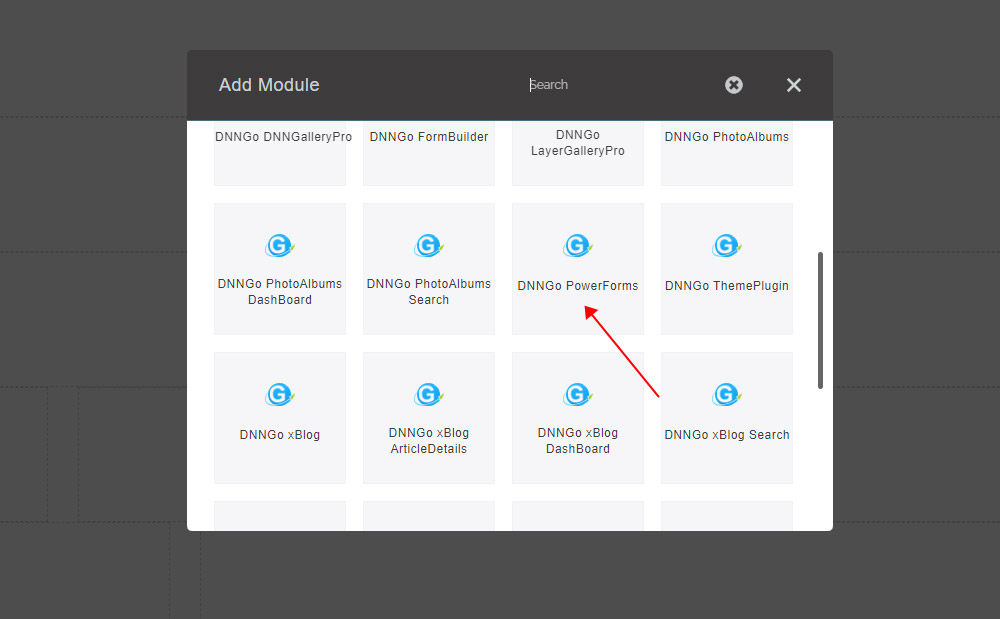Click the 'DNNGo PowerForms' label text
Viewport: 1000px width, 619px height.
(x=578, y=286)
